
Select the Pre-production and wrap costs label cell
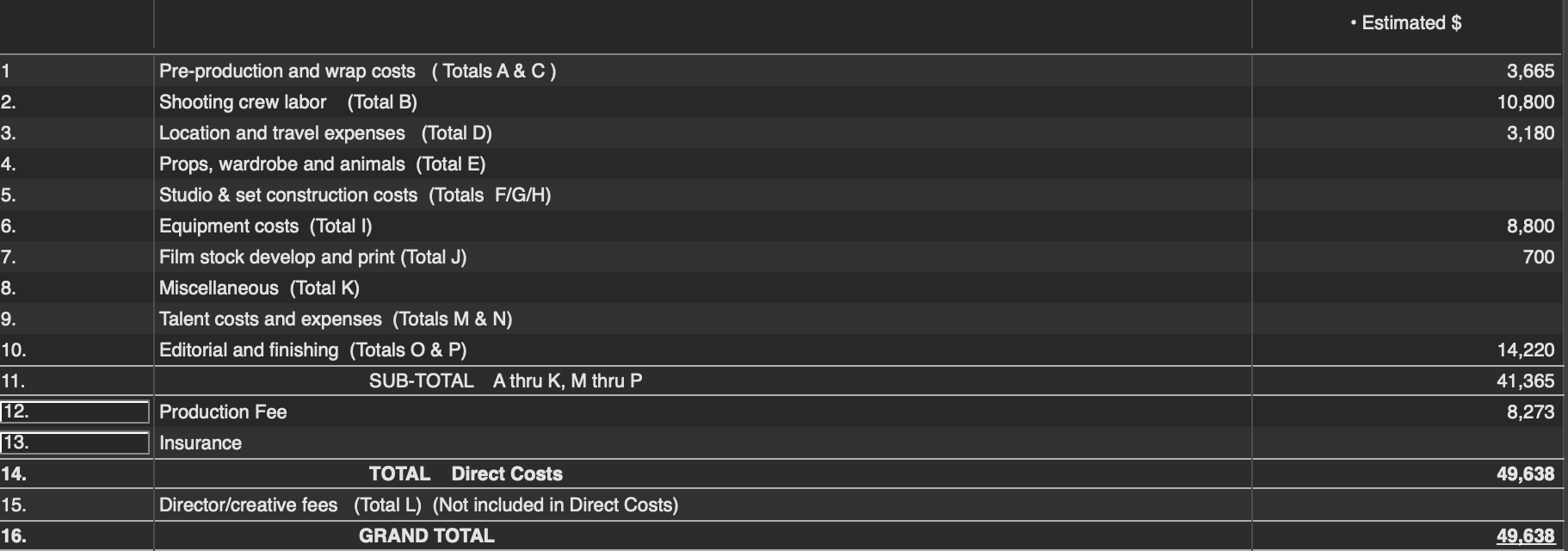pyautogui.click(x=702, y=71)
